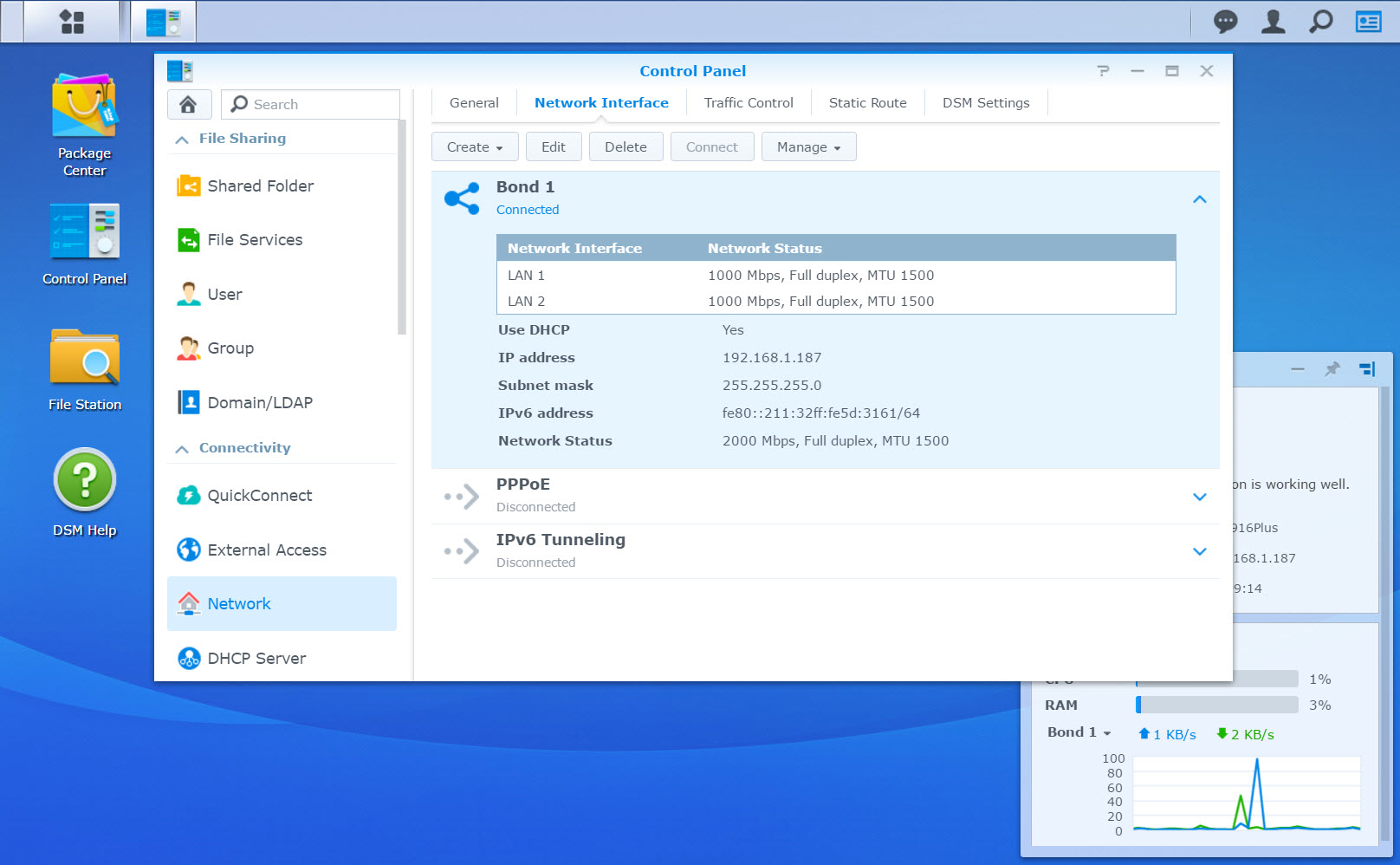Click the sidebar vertical scrollbar
Screen dimensions: 1400x865
(x=402, y=227)
